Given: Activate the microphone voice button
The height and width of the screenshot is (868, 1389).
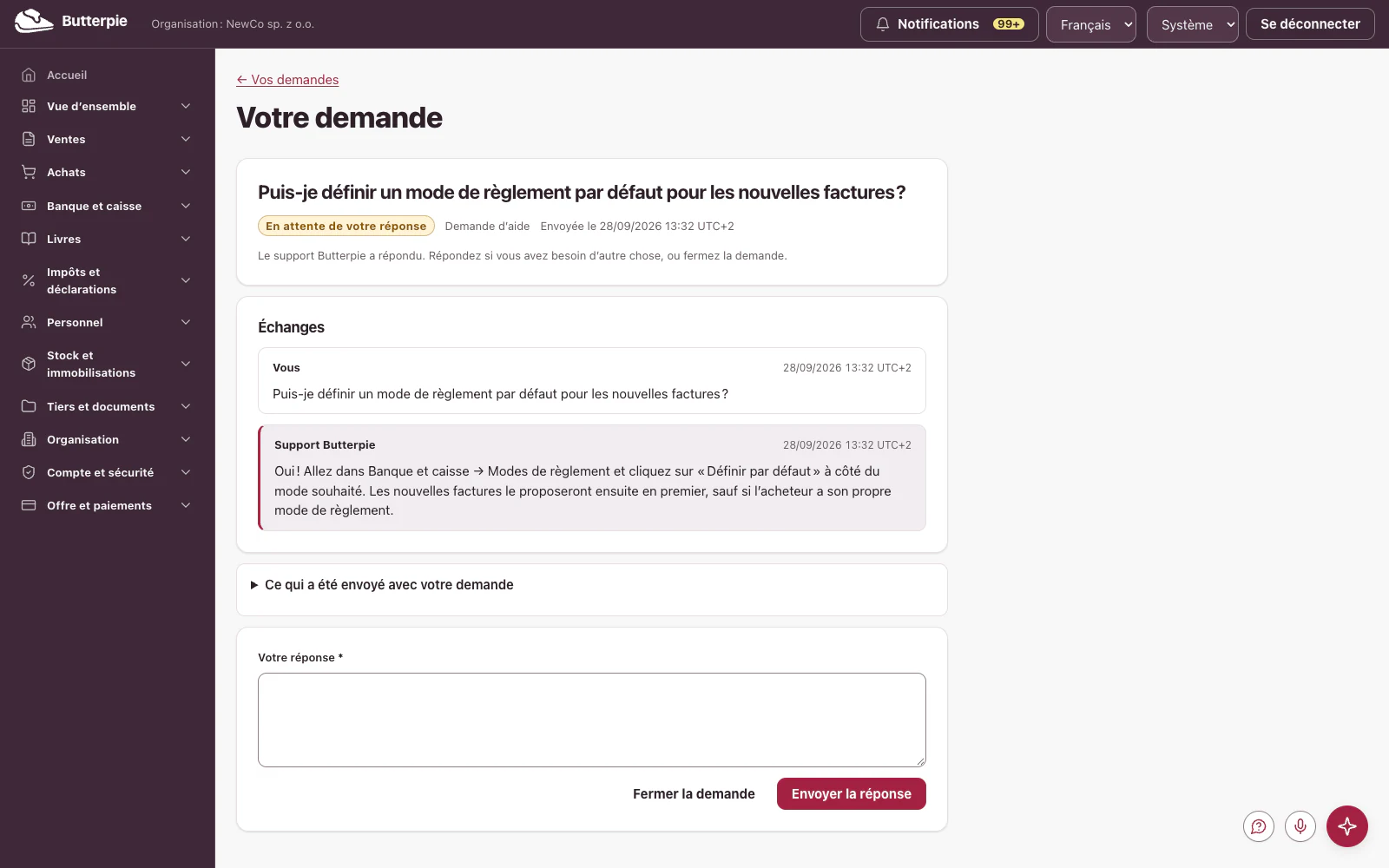Looking at the screenshot, I should tap(1300, 826).
